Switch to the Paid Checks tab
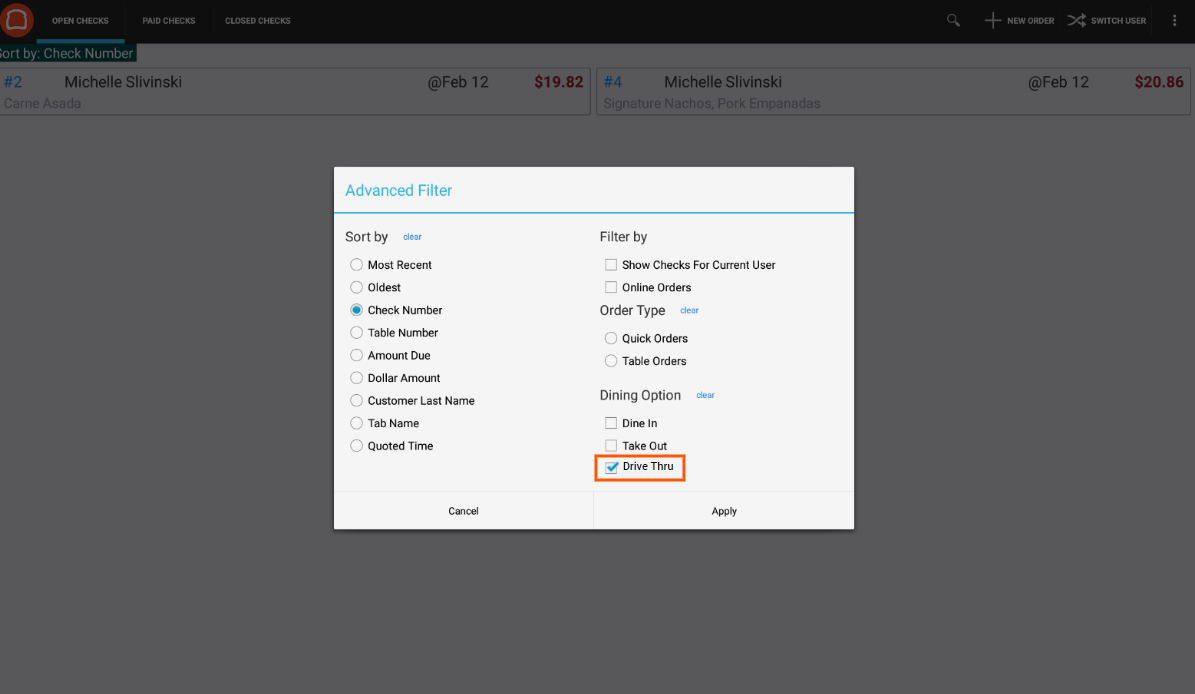Viewport: 1195px width, 694px height. pyautogui.click(x=169, y=21)
